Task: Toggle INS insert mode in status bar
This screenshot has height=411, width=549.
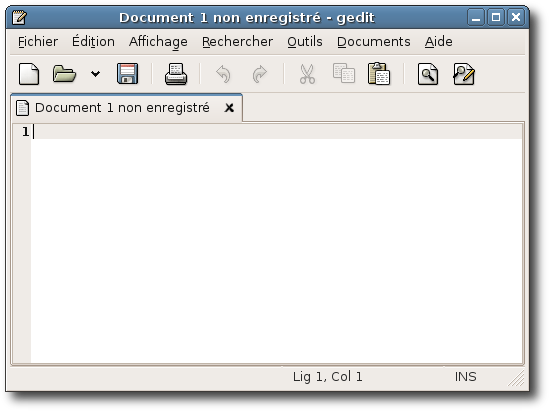Action: (x=465, y=377)
